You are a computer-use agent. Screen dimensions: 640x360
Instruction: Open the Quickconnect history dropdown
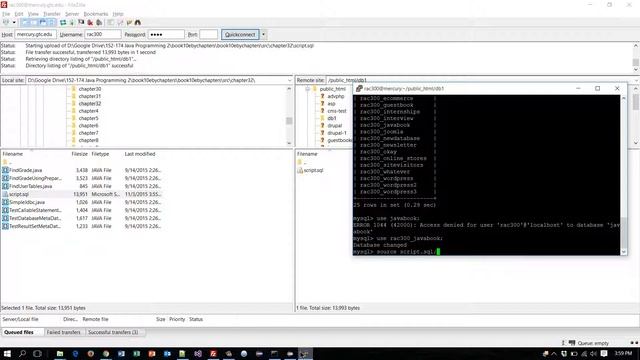(x=264, y=35)
